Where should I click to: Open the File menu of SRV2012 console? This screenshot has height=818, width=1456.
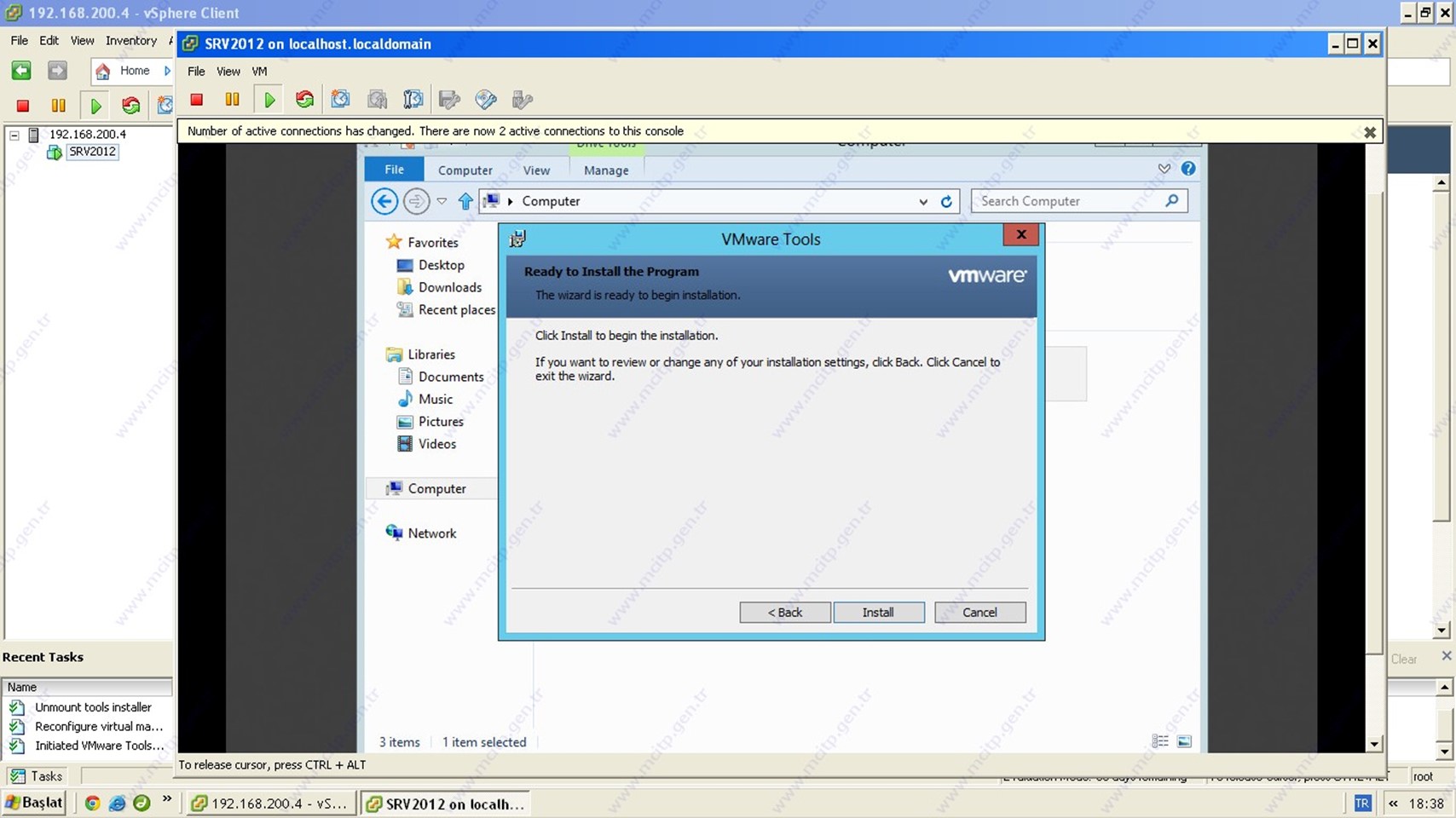tap(196, 72)
